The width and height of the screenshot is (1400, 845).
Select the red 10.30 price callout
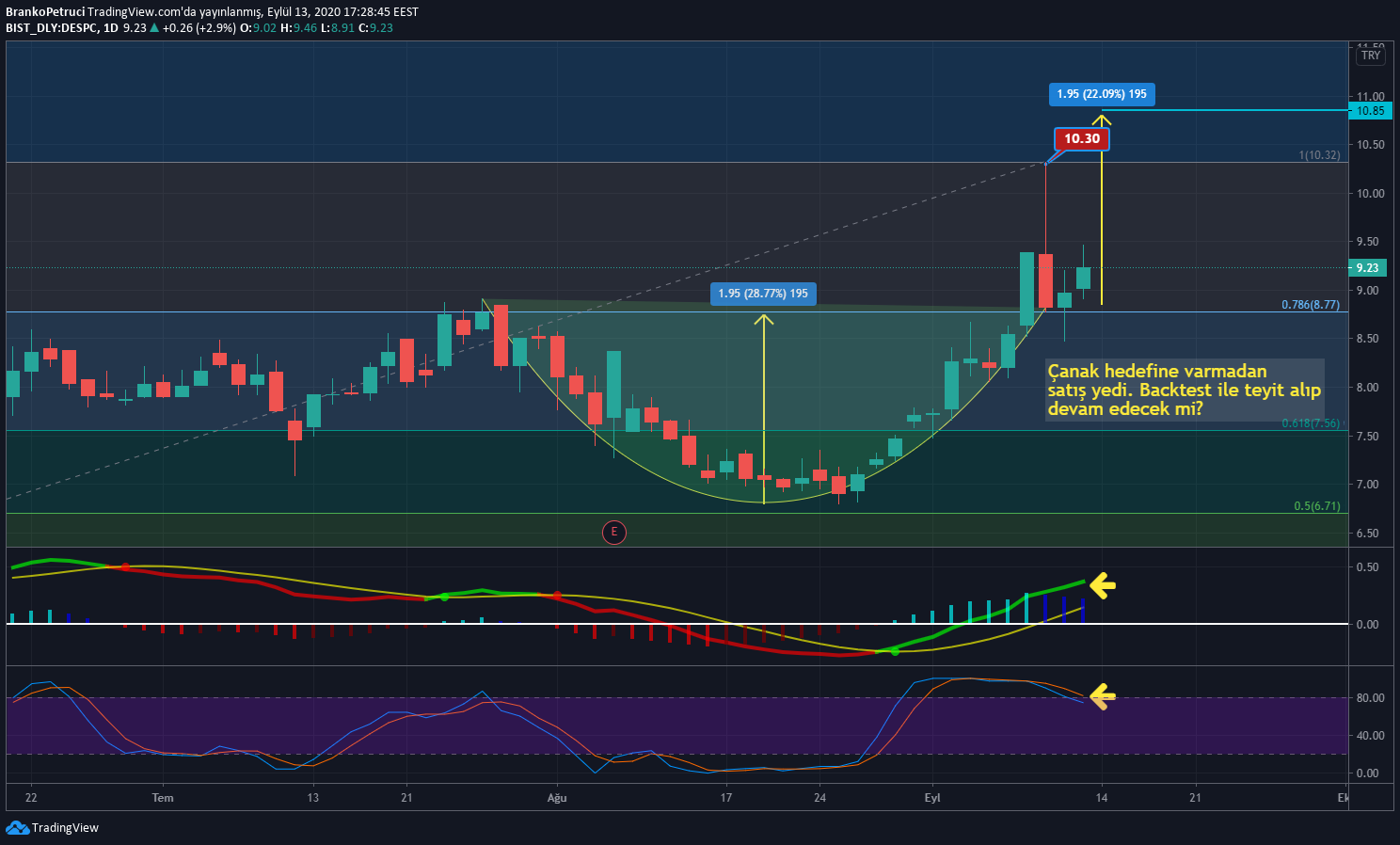pos(1082,139)
